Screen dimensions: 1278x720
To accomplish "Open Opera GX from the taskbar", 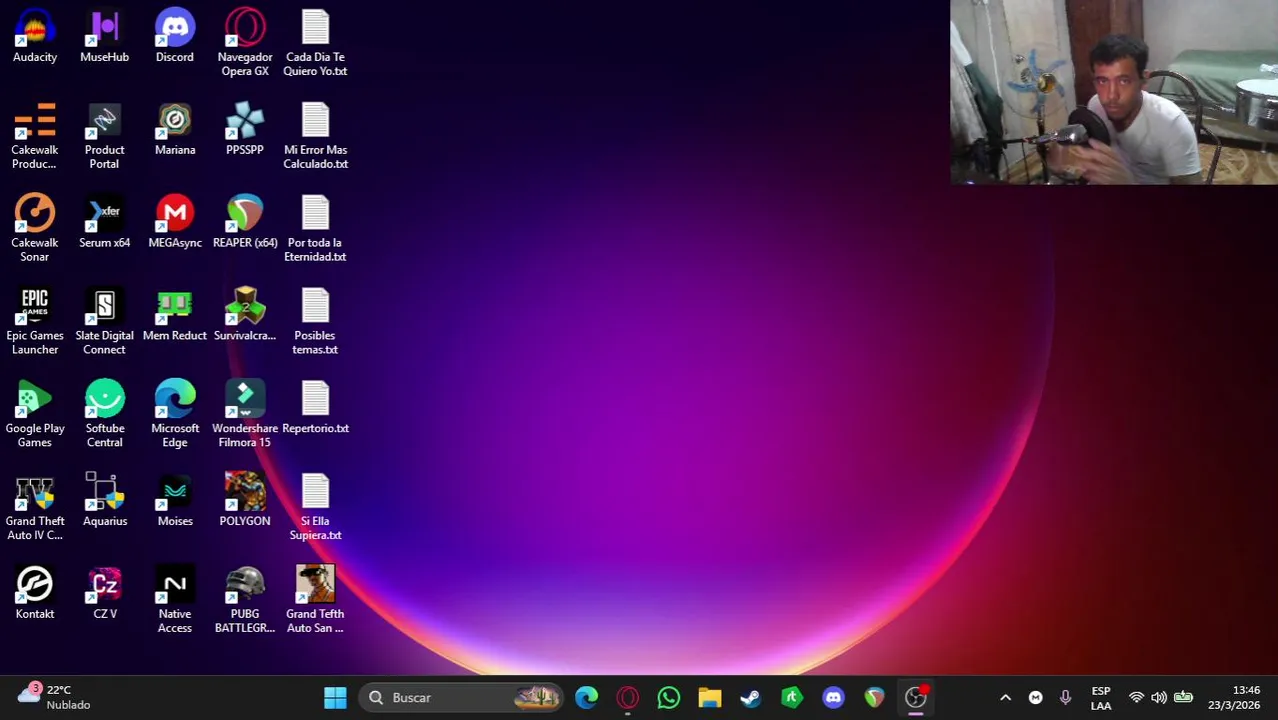I will tap(628, 697).
